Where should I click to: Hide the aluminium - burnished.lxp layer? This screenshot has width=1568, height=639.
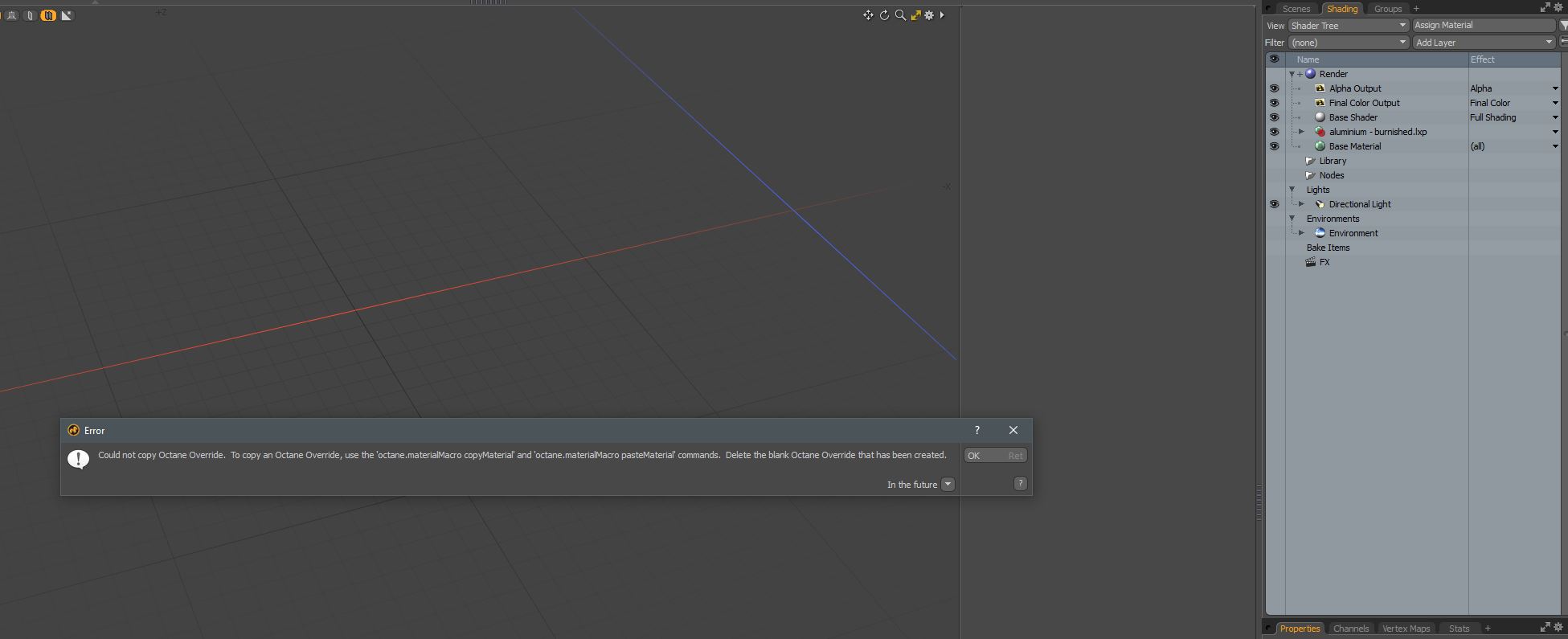(1274, 132)
